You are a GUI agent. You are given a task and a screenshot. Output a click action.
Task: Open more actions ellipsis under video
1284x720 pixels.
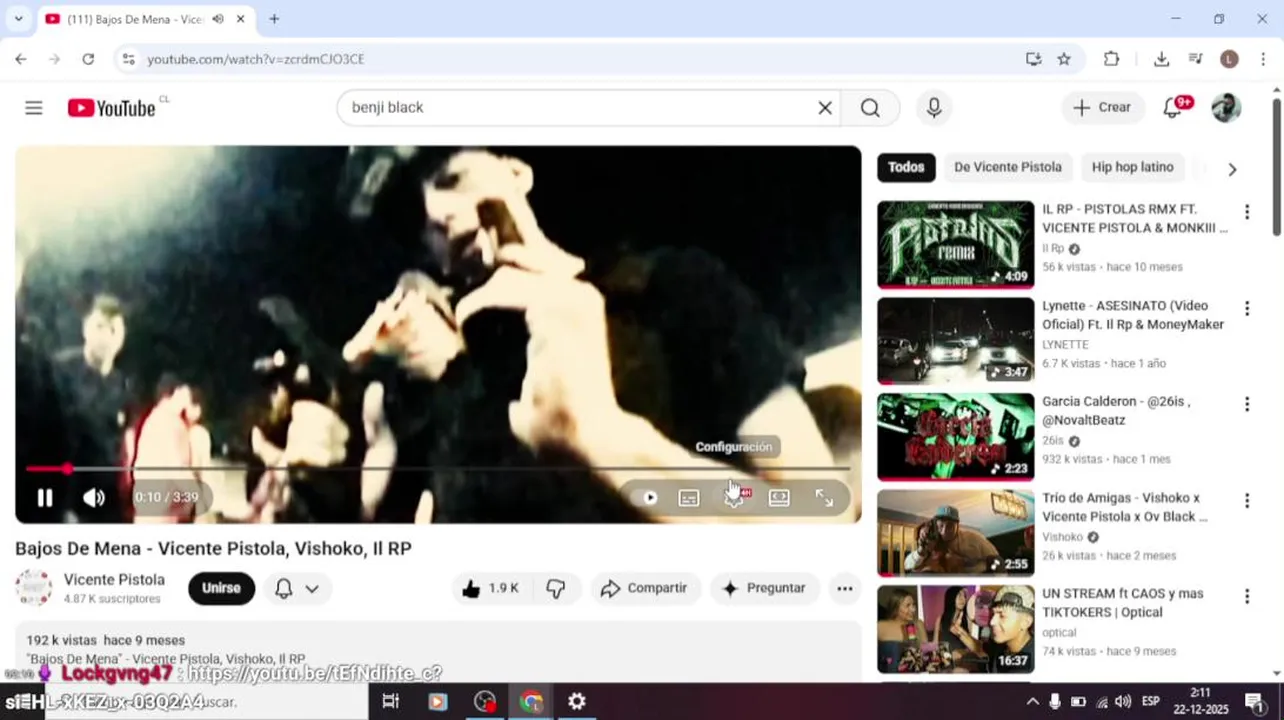click(x=845, y=589)
